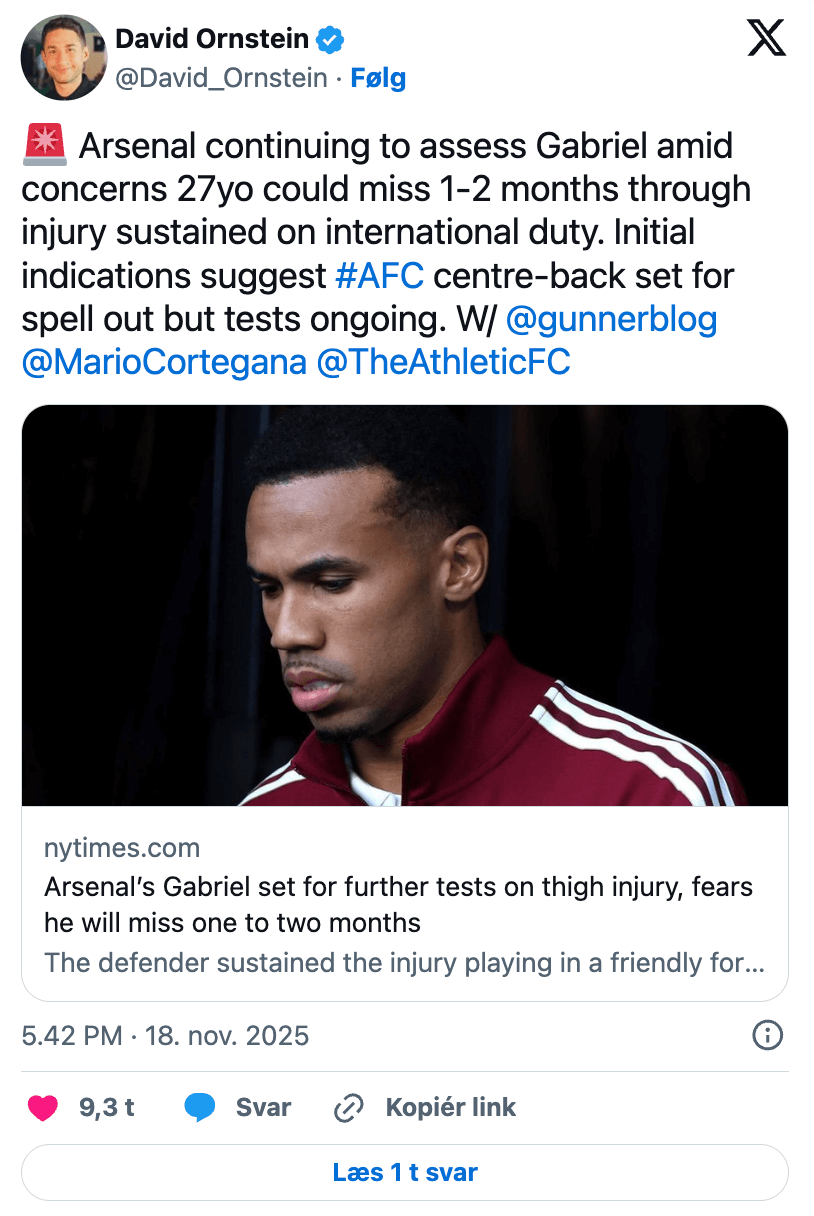Click the @David_Ornstein handle
814x1216 pixels.
coord(221,78)
